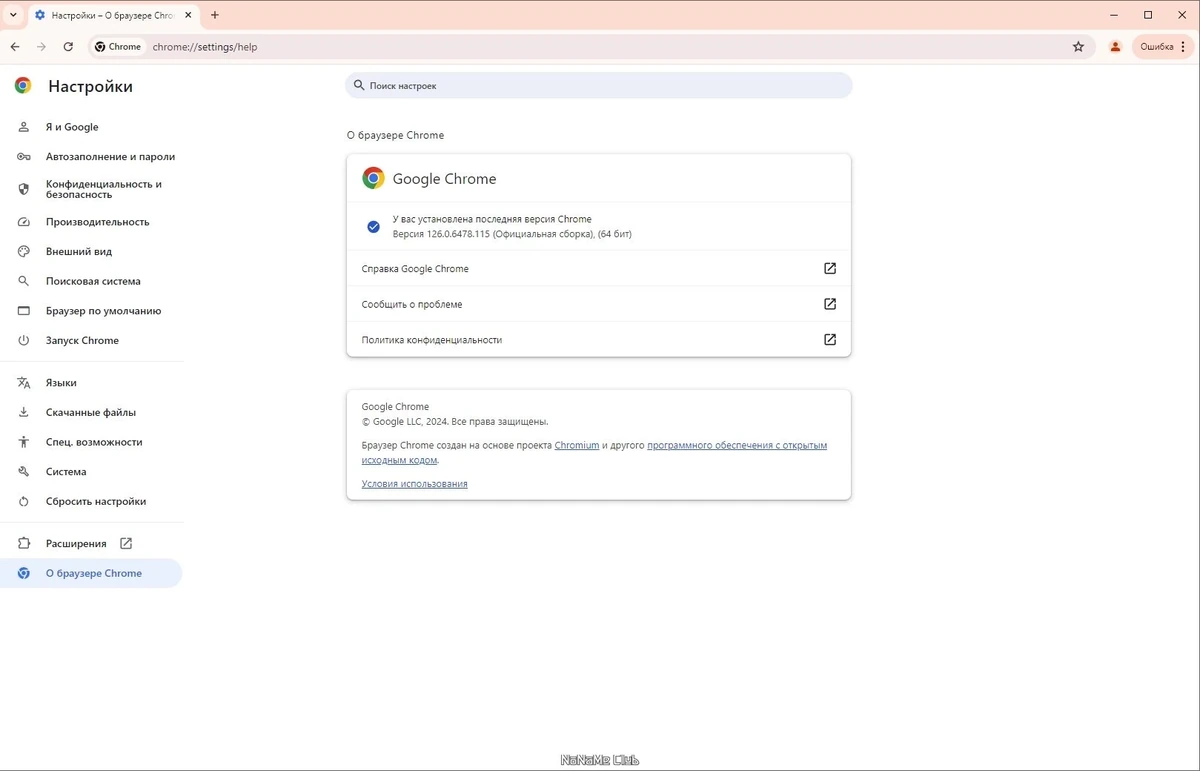1200x771 pixels.
Task: Click the Версия 126.0.6478.115 version text
Action: (x=512, y=234)
